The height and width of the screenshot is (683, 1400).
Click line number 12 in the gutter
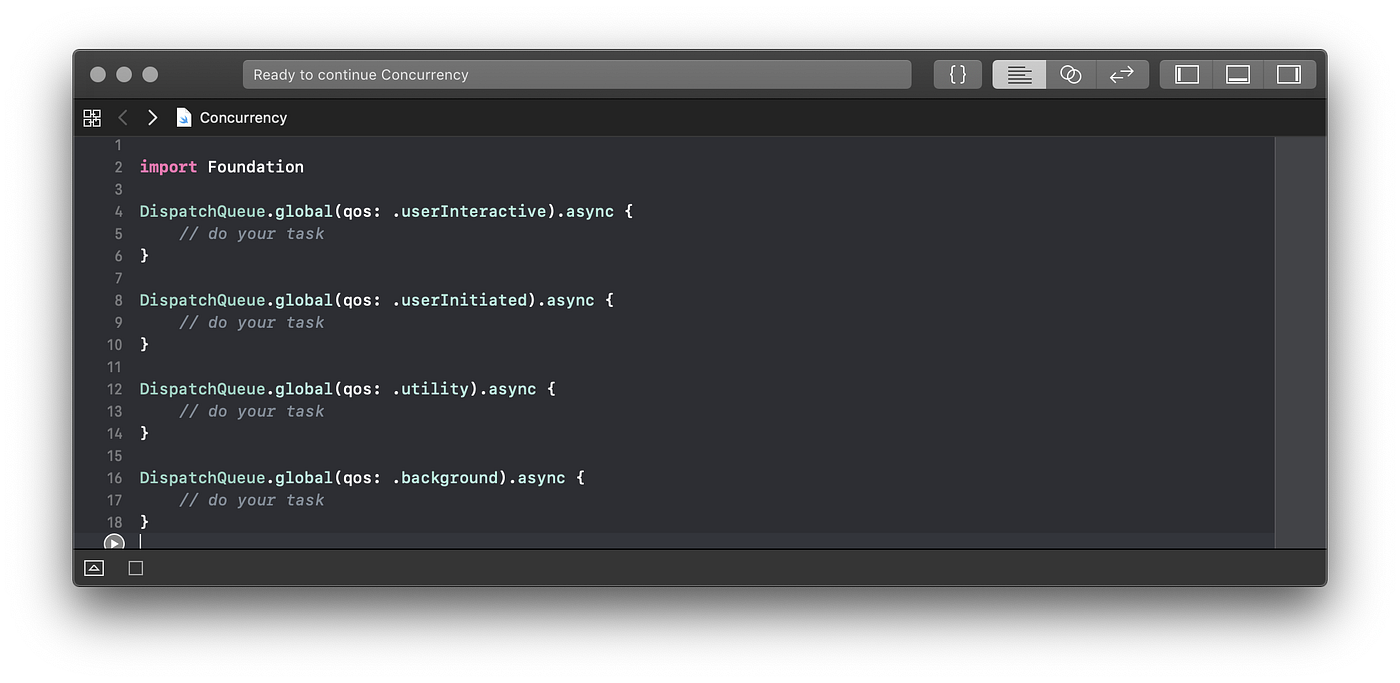click(x=113, y=388)
